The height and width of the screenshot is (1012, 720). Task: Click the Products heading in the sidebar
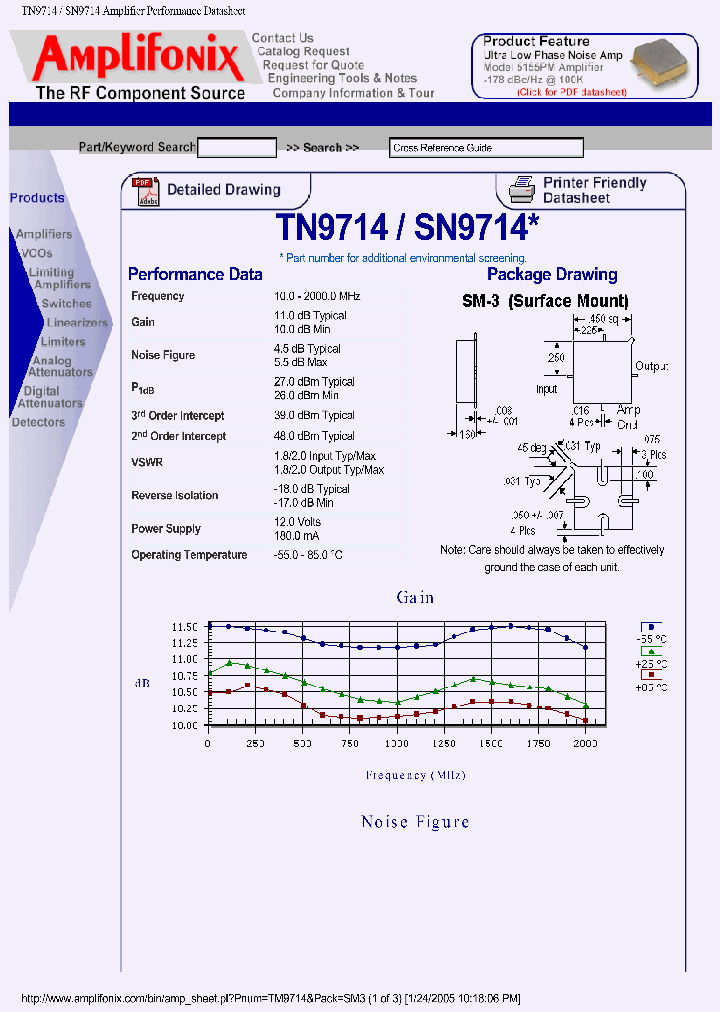pos(37,198)
